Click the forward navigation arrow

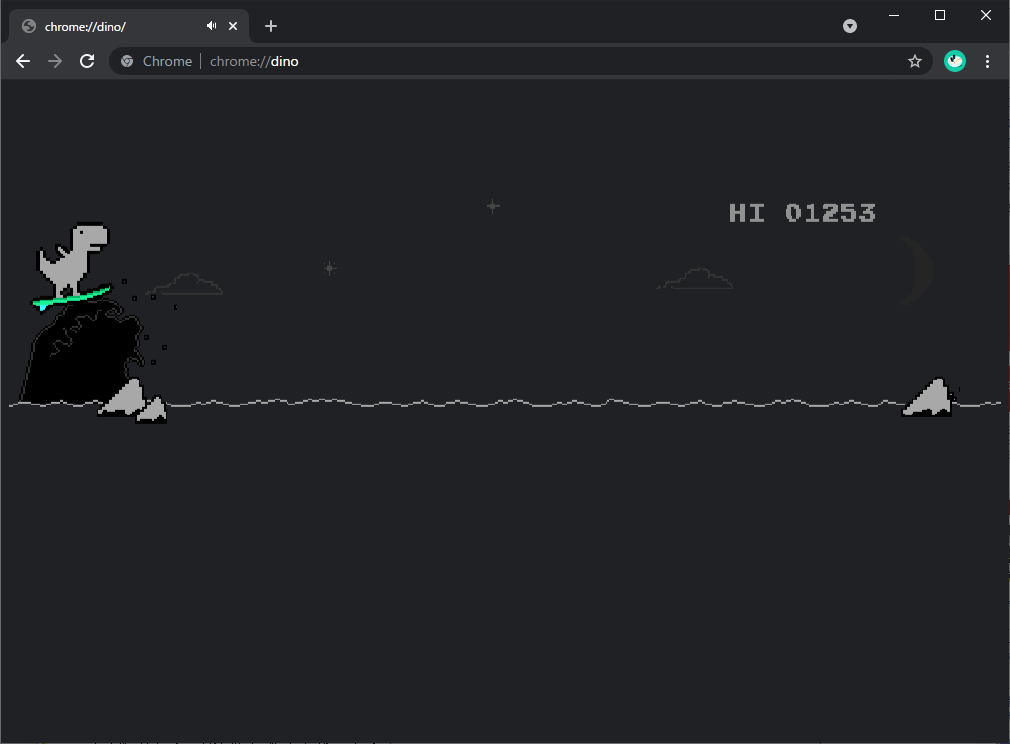(x=55, y=61)
